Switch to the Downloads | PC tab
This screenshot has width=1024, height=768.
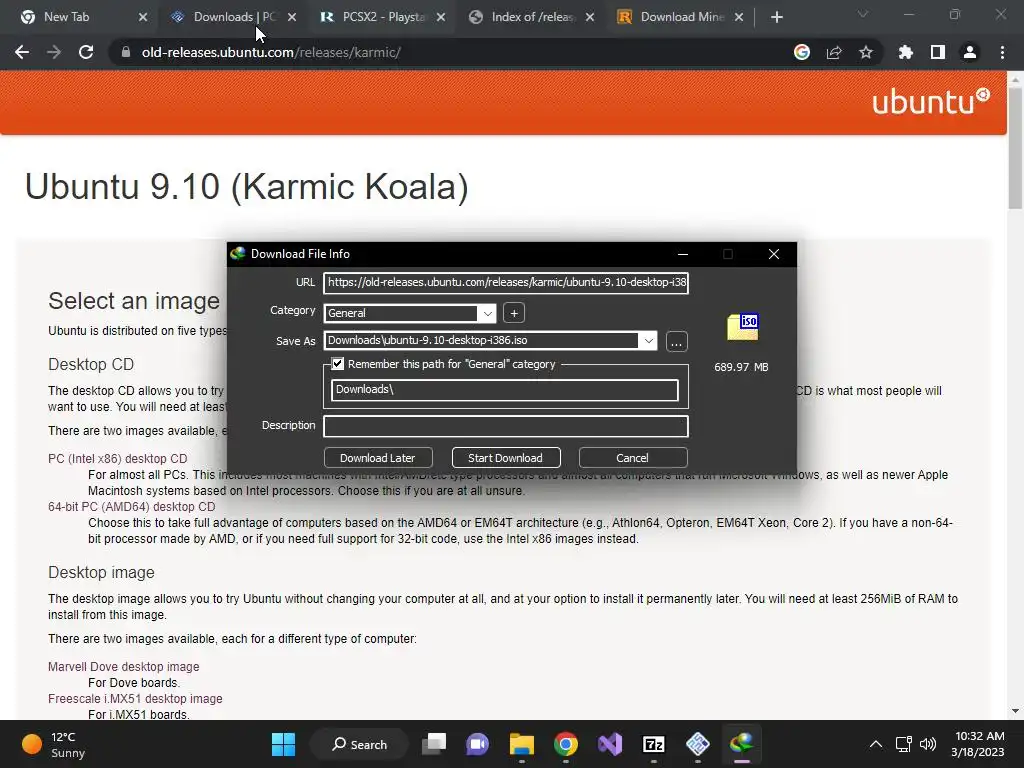click(x=234, y=17)
